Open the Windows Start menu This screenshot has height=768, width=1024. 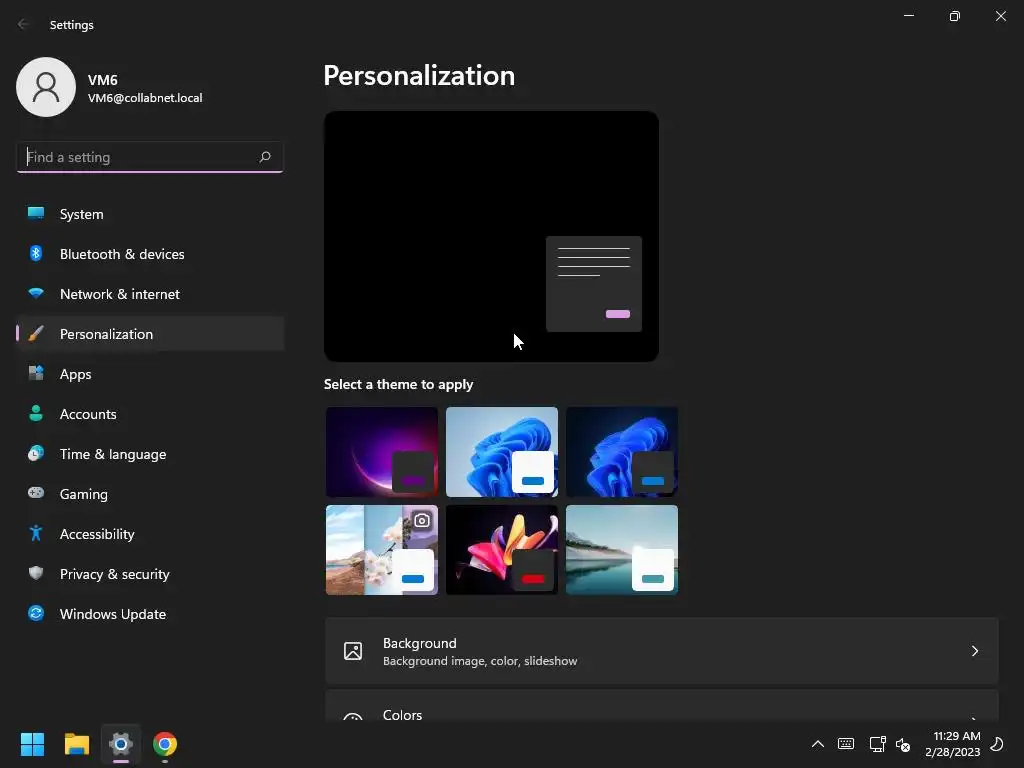(x=32, y=744)
